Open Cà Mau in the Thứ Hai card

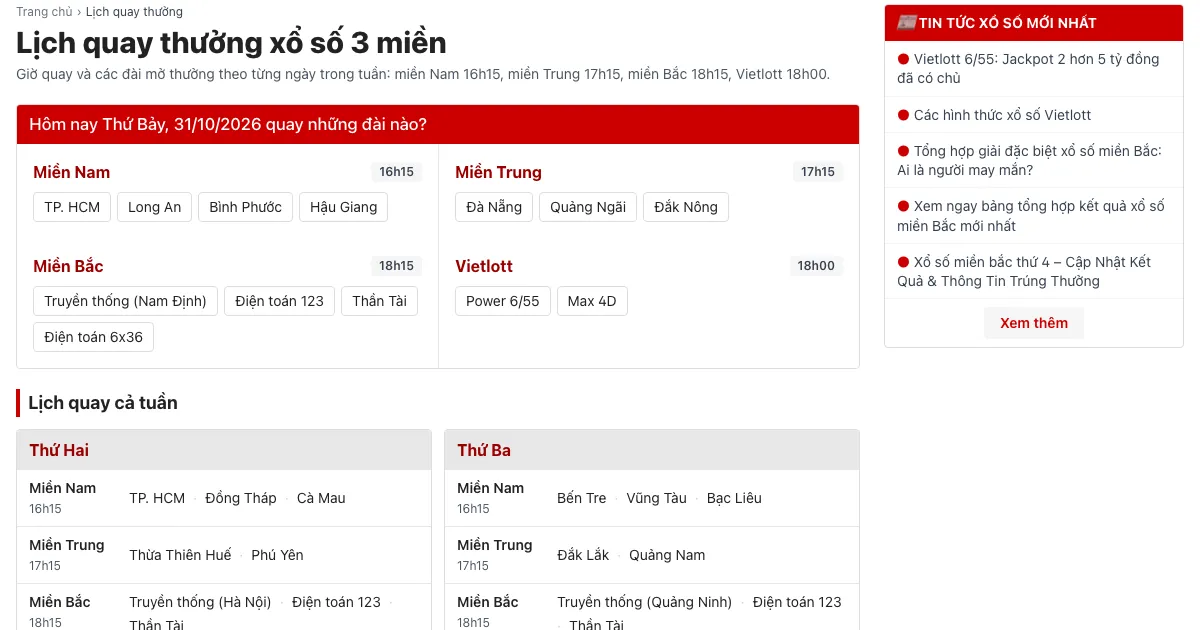(x=321, y=498)
